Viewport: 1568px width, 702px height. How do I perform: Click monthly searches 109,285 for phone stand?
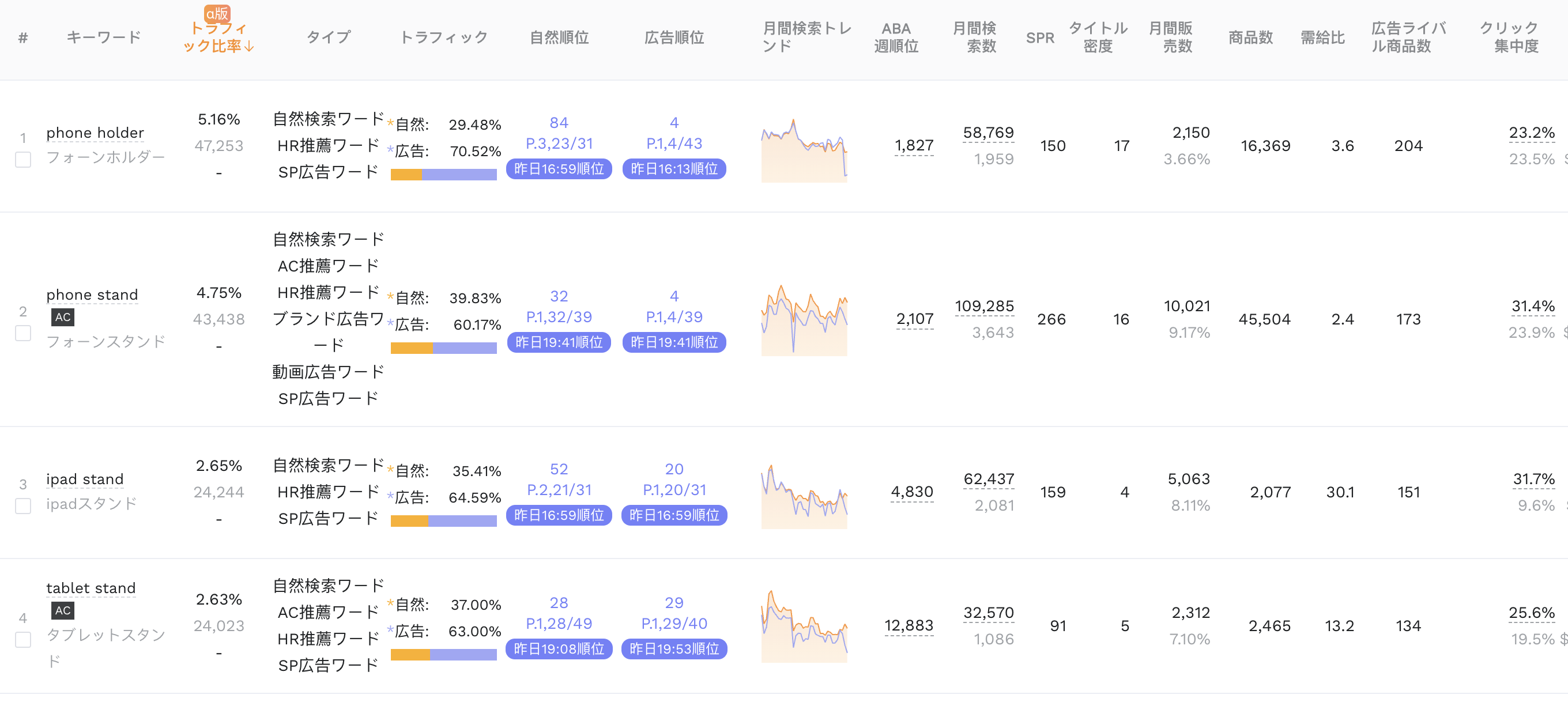pyautogui.click(x=984, y=306)
